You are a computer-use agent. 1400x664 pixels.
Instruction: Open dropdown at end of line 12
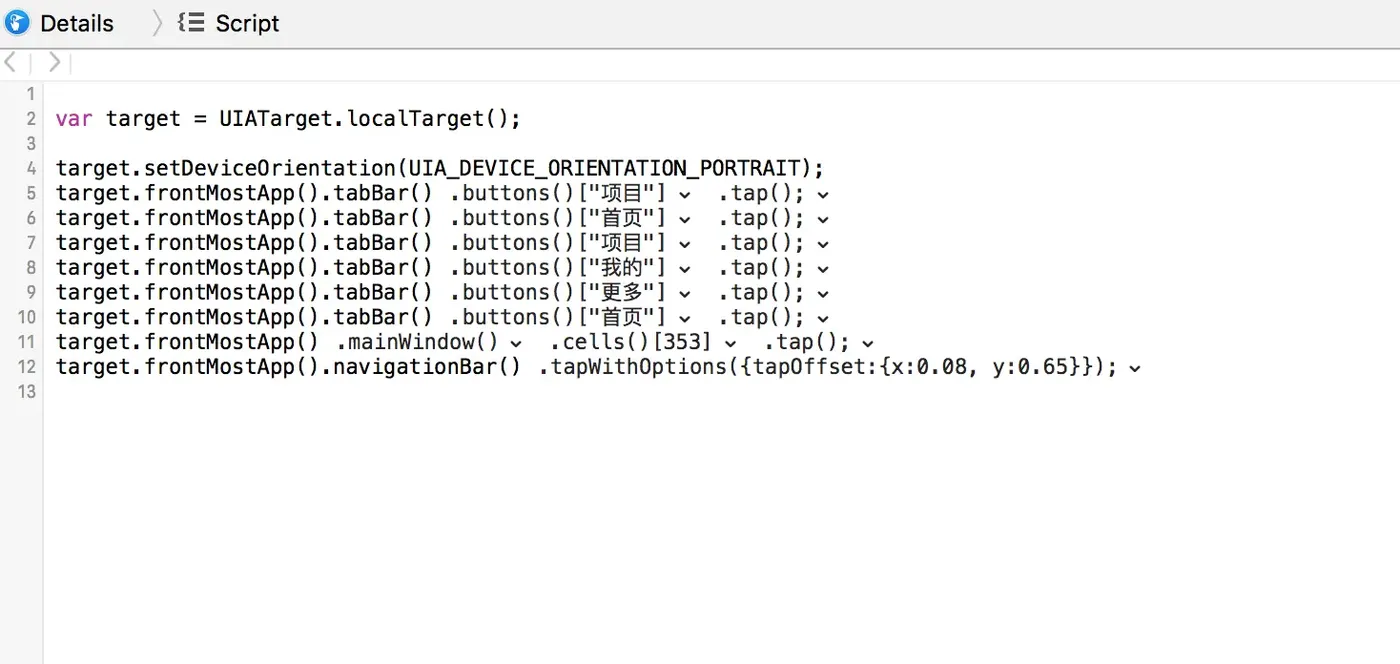[x=1134, y=369]
